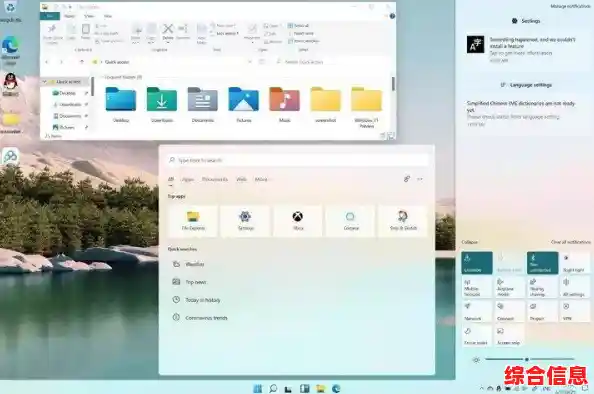Open File Explorer help question mark
Image resolution: width=594 pixels, height=394 pixels.
tap(392, 16)
